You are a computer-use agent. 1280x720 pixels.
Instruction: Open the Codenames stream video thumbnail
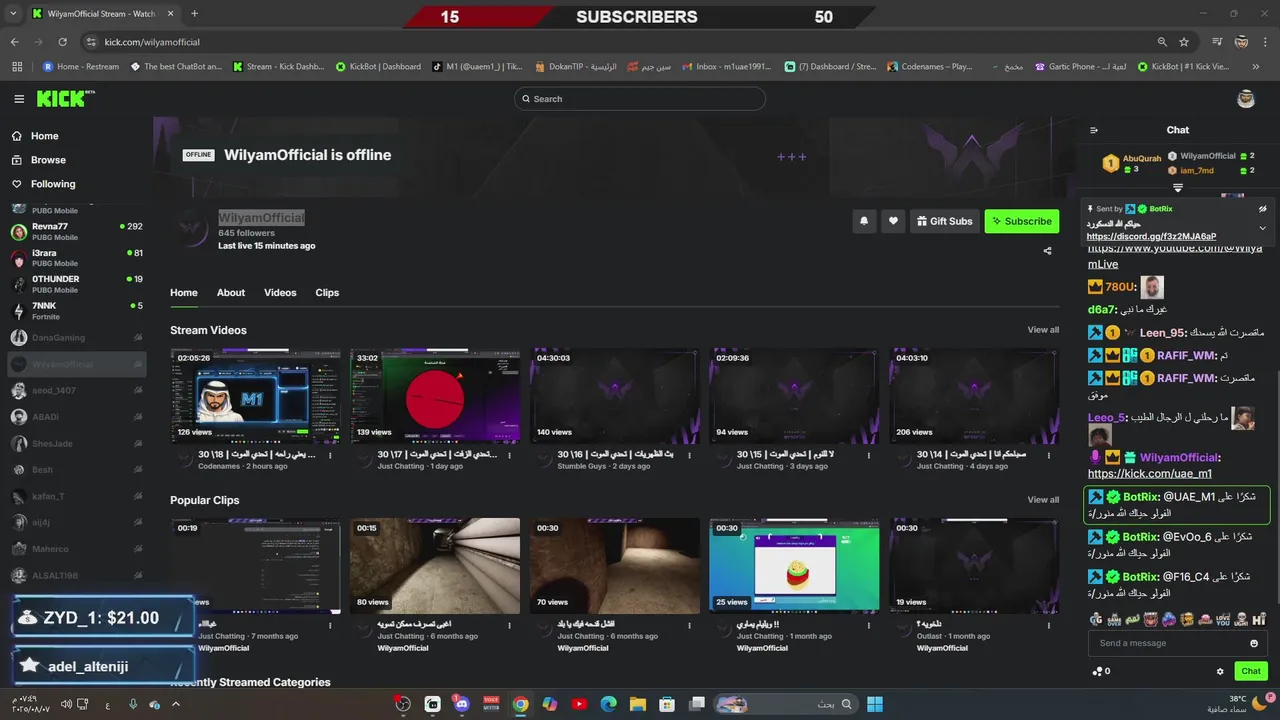(x=255, y=396)
